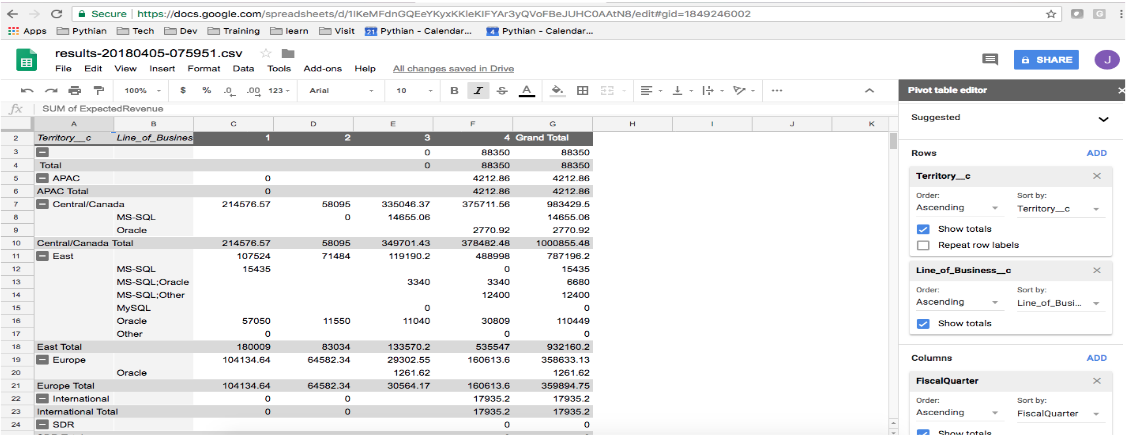Uncheck Show totals under Territory__c
This screenshot has width=1131, height=443.
pos(922,229)
